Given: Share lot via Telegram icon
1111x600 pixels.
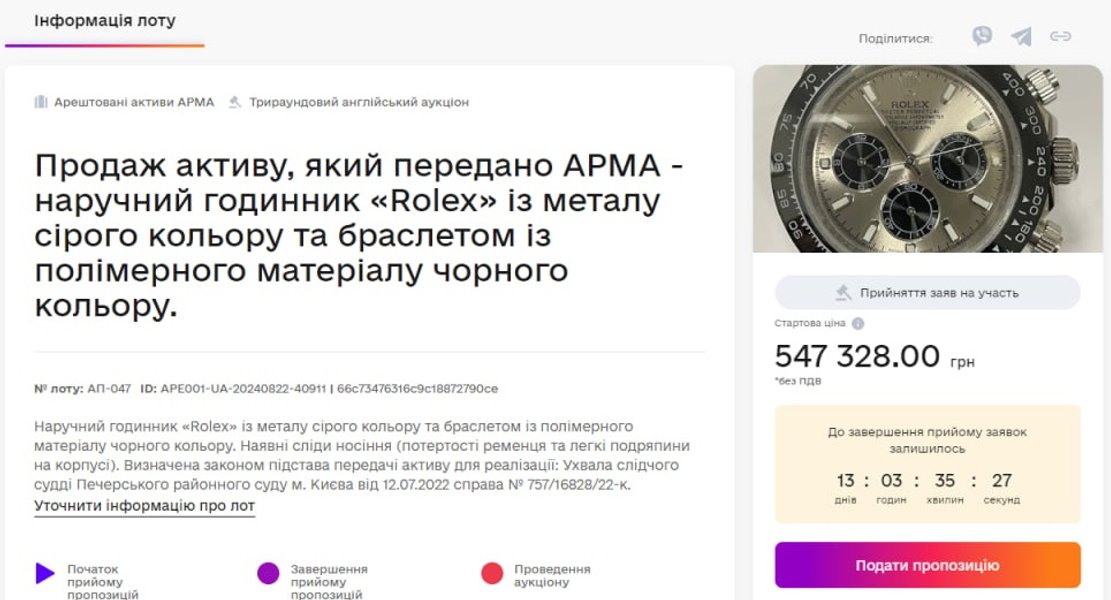Looking at the screenshot, I should click(x=1021, y=37).
